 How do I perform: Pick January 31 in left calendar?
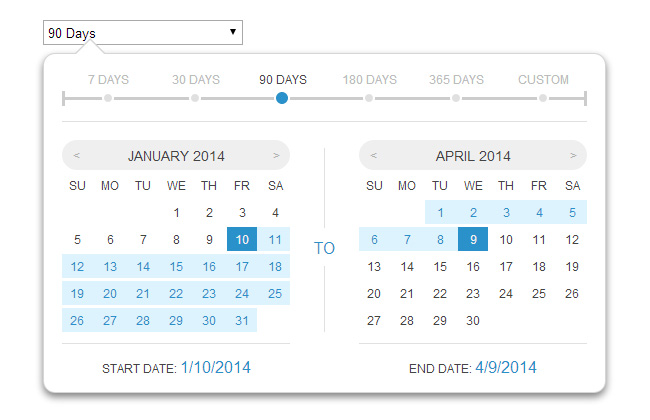point(242,321)
